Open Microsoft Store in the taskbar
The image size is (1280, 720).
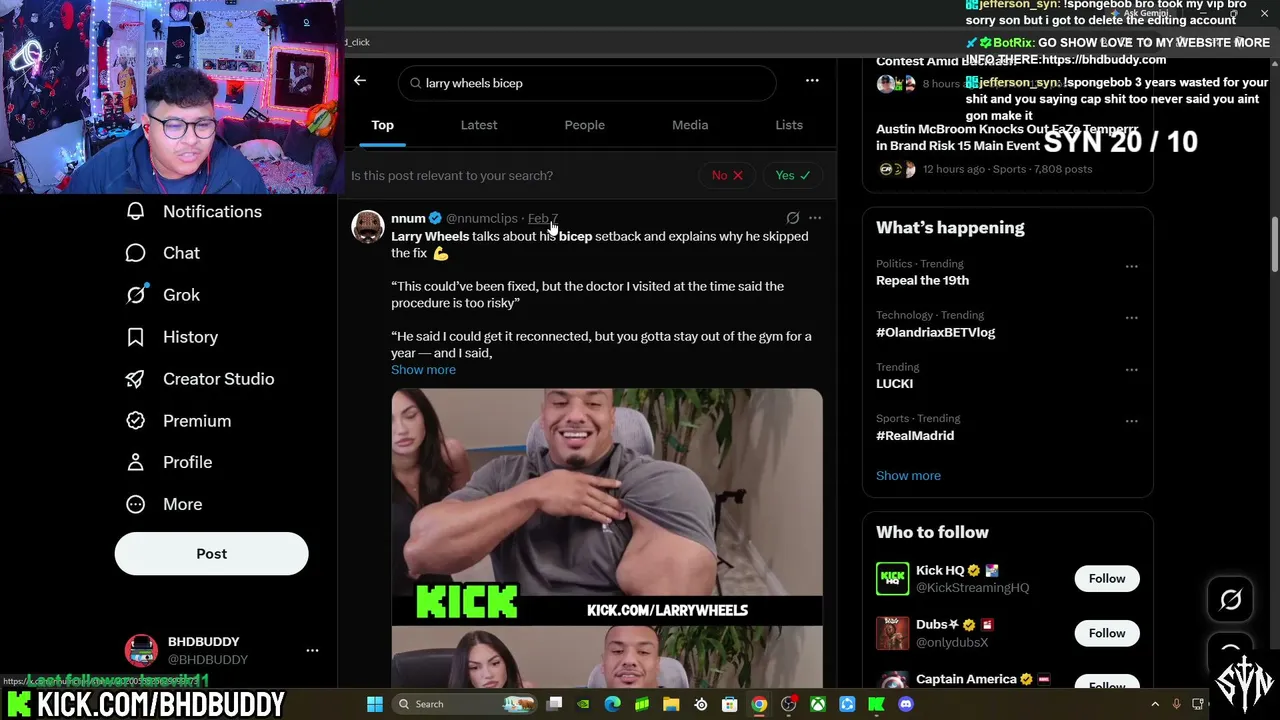click(730, 704)
